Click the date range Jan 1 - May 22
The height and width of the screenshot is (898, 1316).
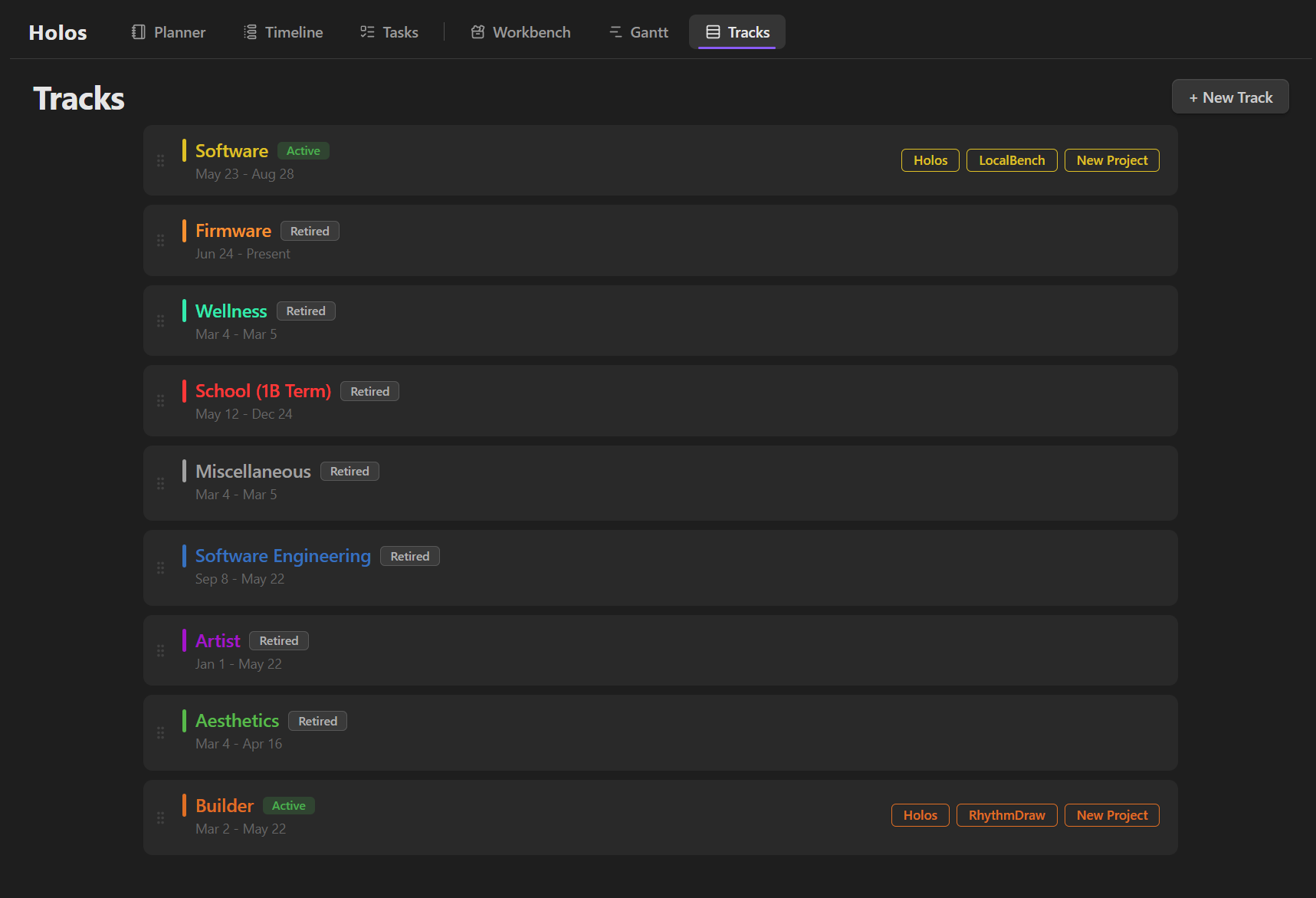238,664
